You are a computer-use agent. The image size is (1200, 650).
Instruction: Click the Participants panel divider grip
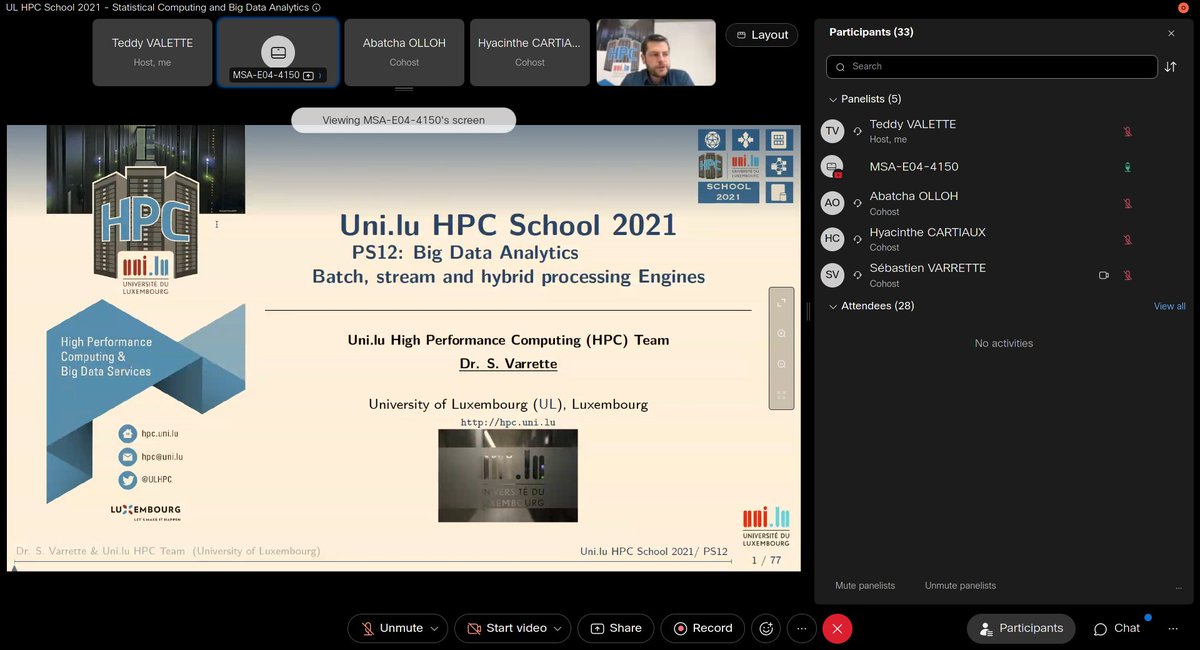[808, 312]
